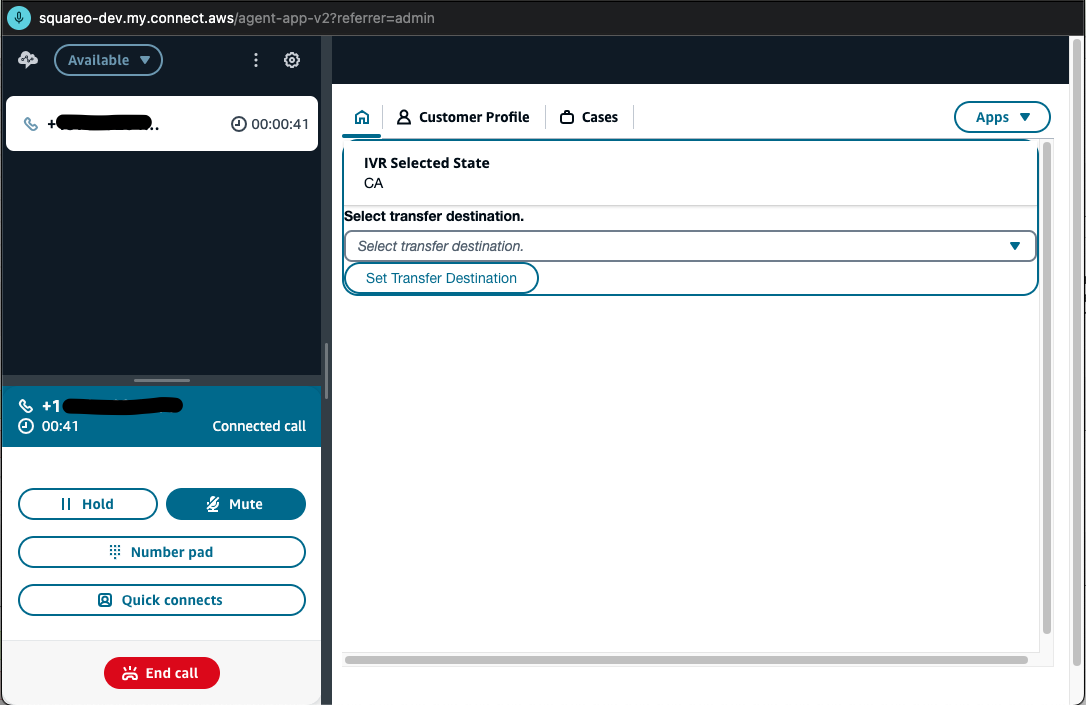Click the Cases briefcase icon
Image resolution: width=1086 pixels, height=705 pixels.
coord(567,117)
